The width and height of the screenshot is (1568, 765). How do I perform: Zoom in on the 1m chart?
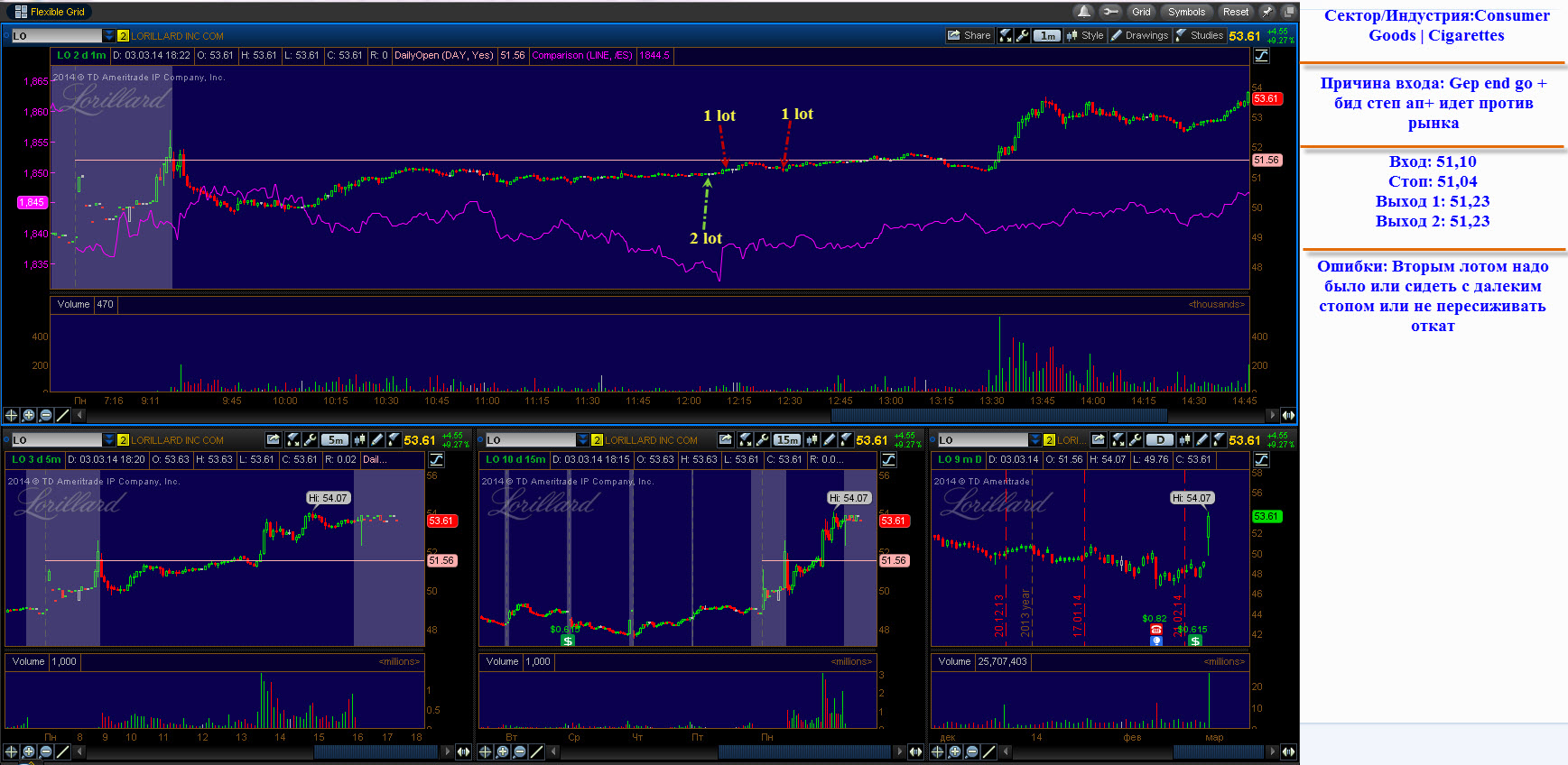[29, 415]
